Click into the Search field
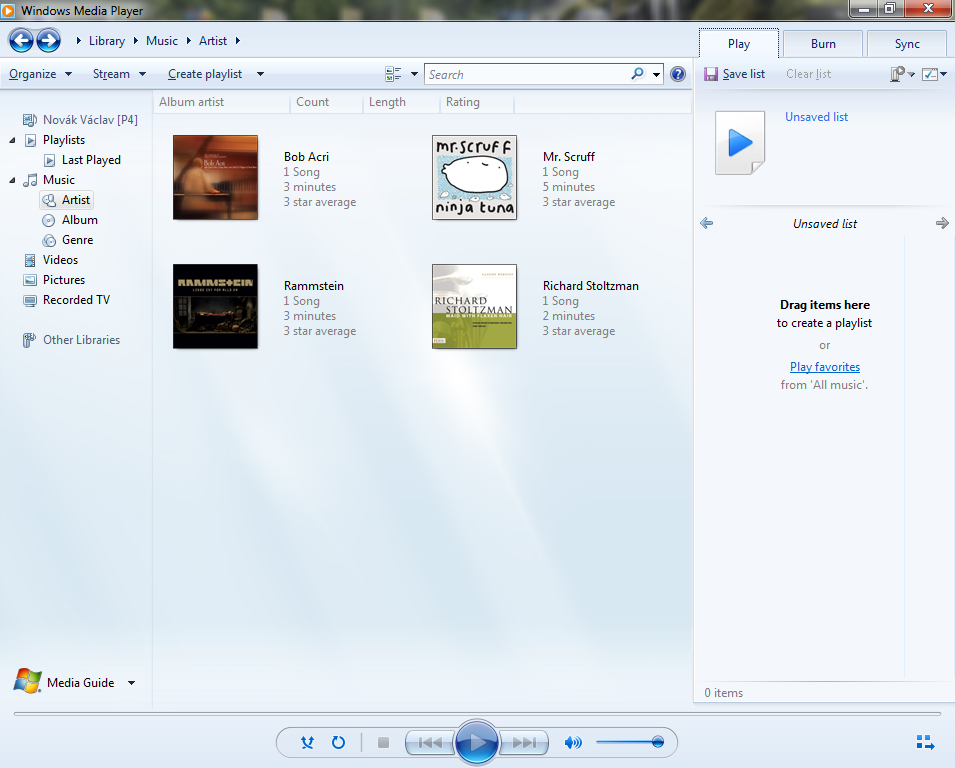955x768 pixels. (527, 74)
